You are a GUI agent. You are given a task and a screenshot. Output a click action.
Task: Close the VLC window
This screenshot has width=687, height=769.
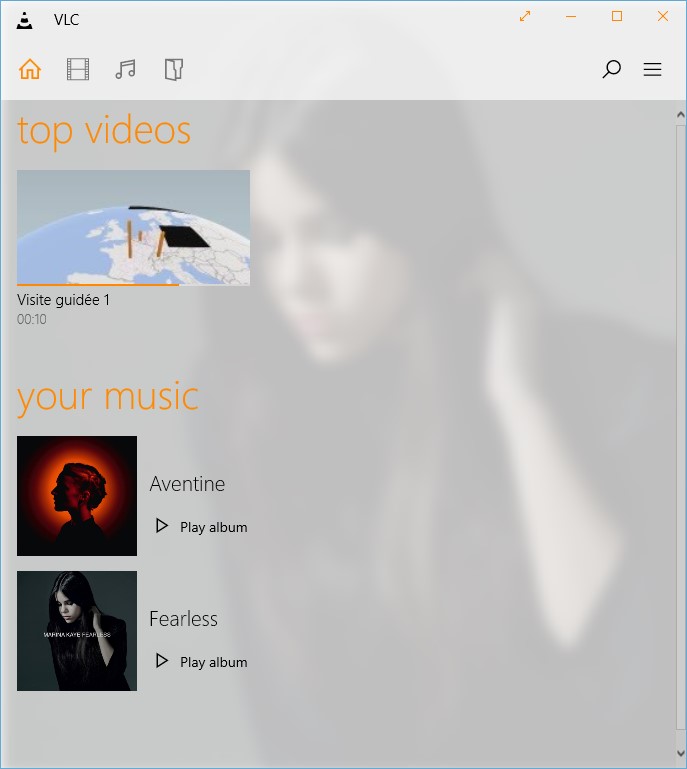(662, 16)
